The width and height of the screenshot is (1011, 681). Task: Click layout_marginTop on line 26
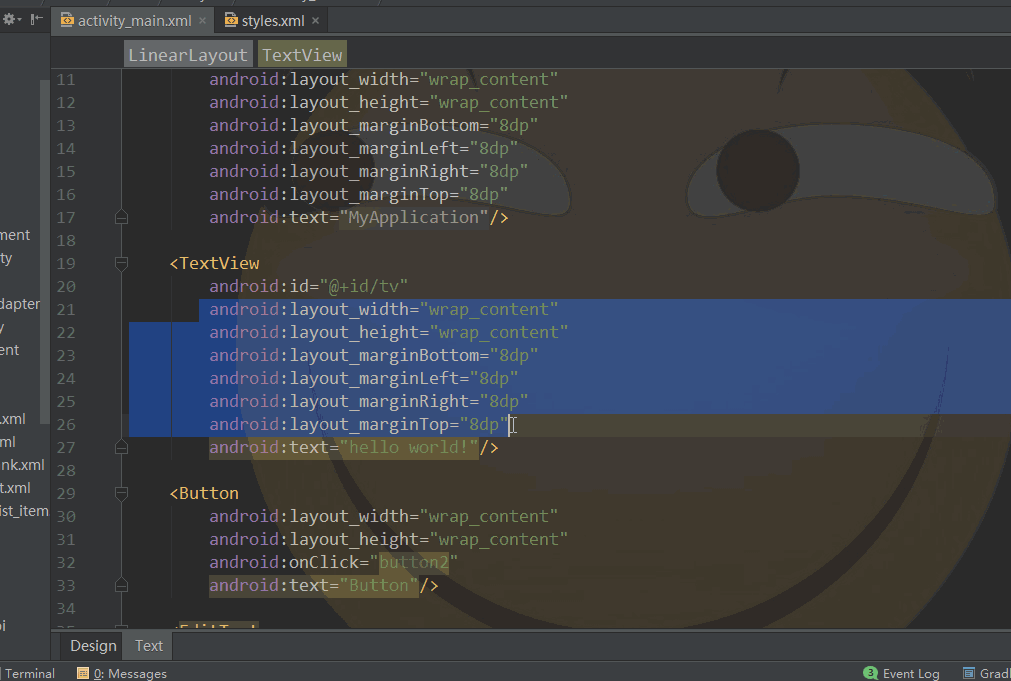click(369, 424)
